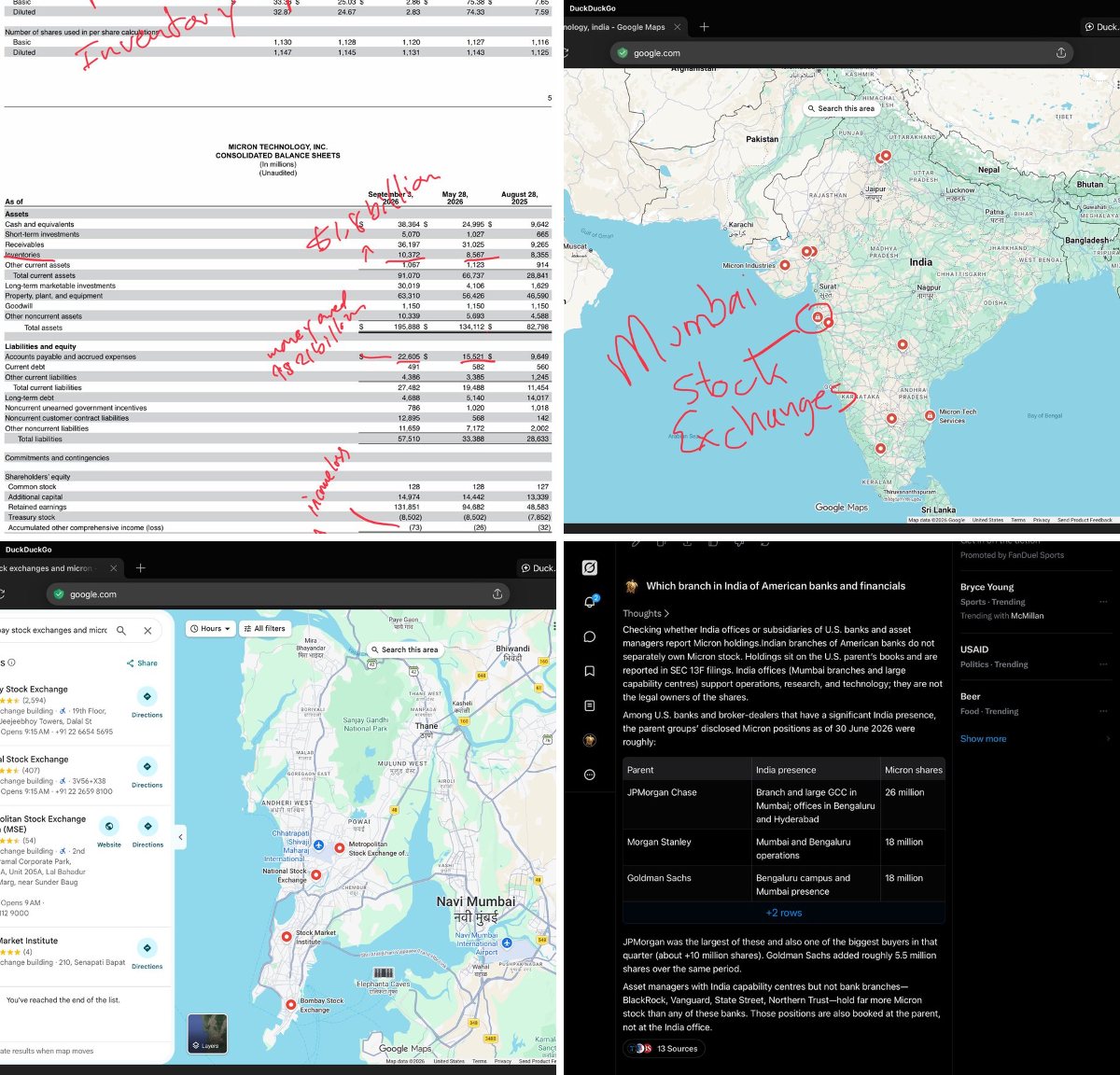1120x1075 pixels.
Task: Open the Lists icon in X sidebar
Action: coord(590,705)
